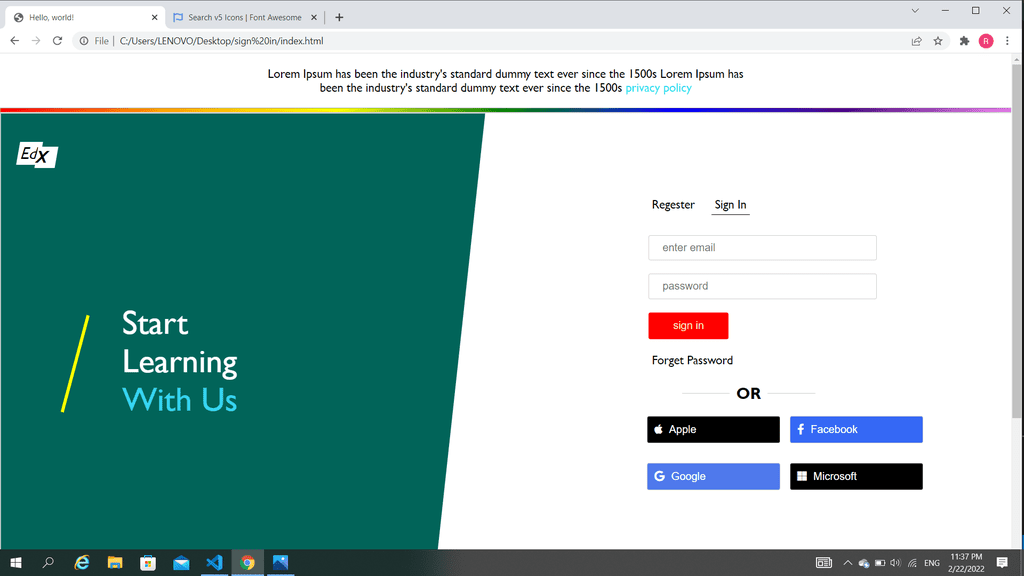Click the Chrome taskbar icon
1024x576 pixels.
(248, 562)
